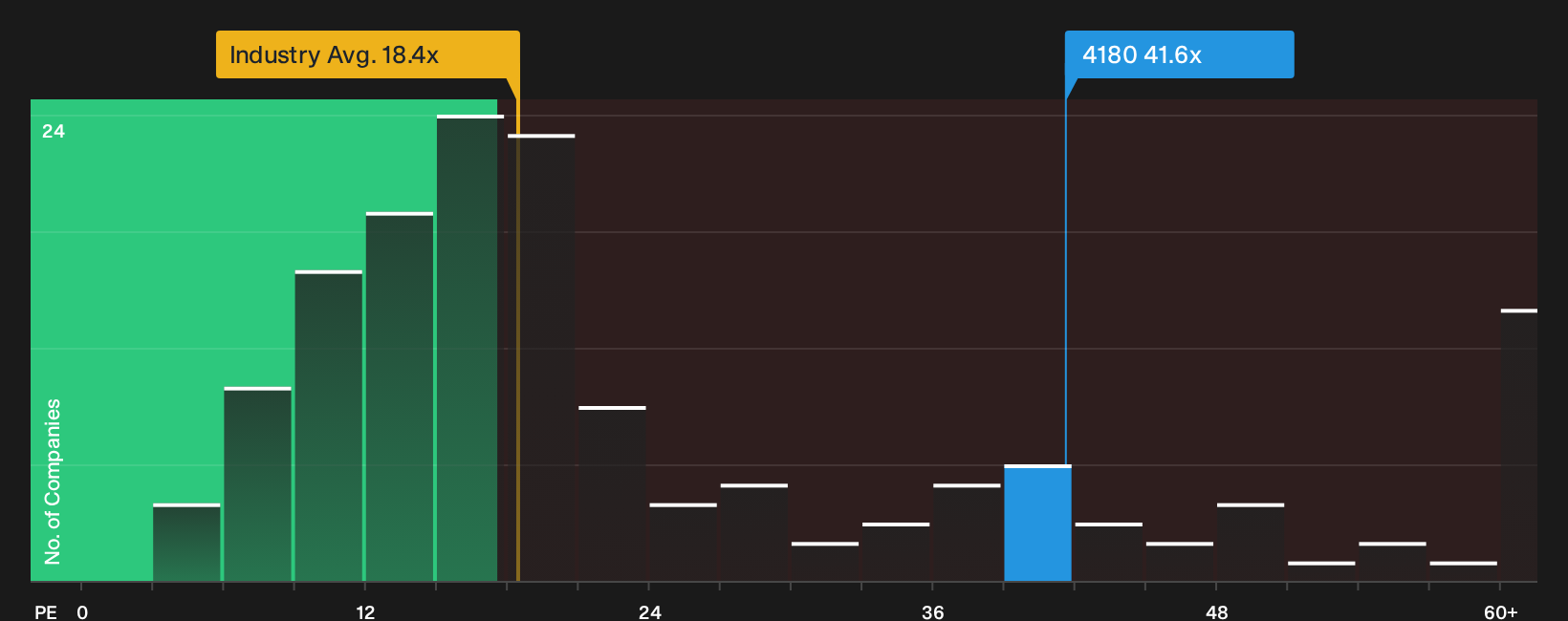Screen dimensions: 1568x621
Task: Click the Industry Avg. 18.4x label
Action: [367, 54]
